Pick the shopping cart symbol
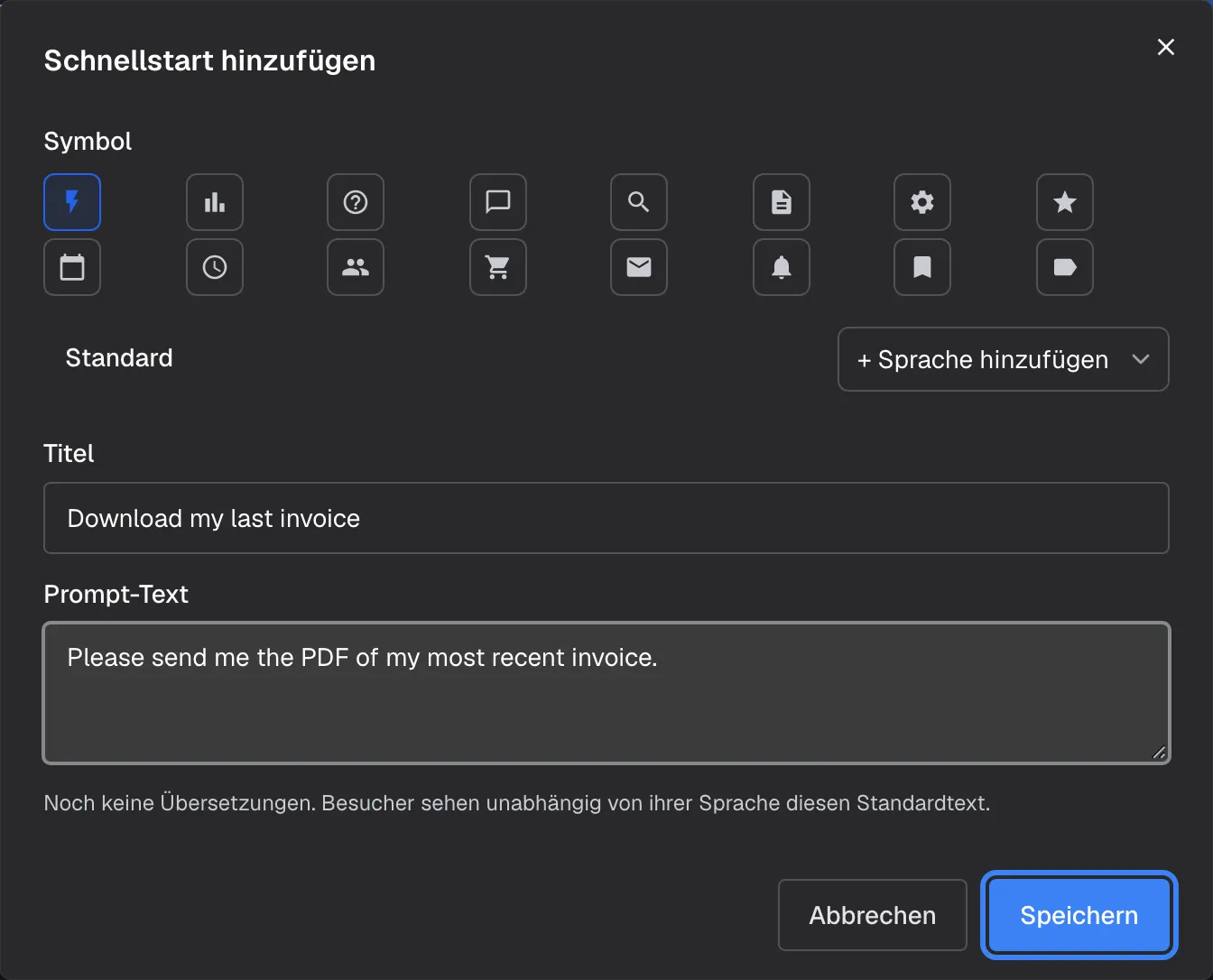 coord(498,267)
